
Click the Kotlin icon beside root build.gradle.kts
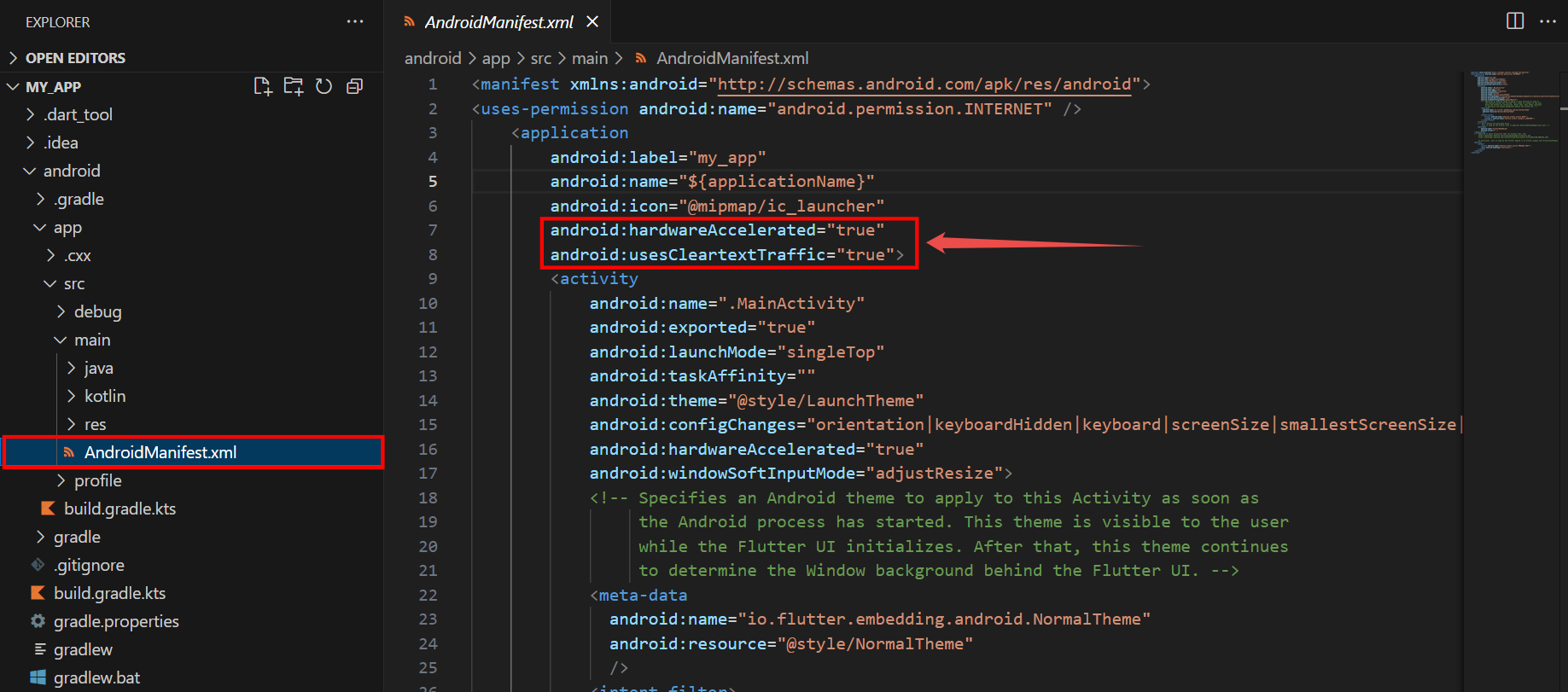(x=38, y=593)
